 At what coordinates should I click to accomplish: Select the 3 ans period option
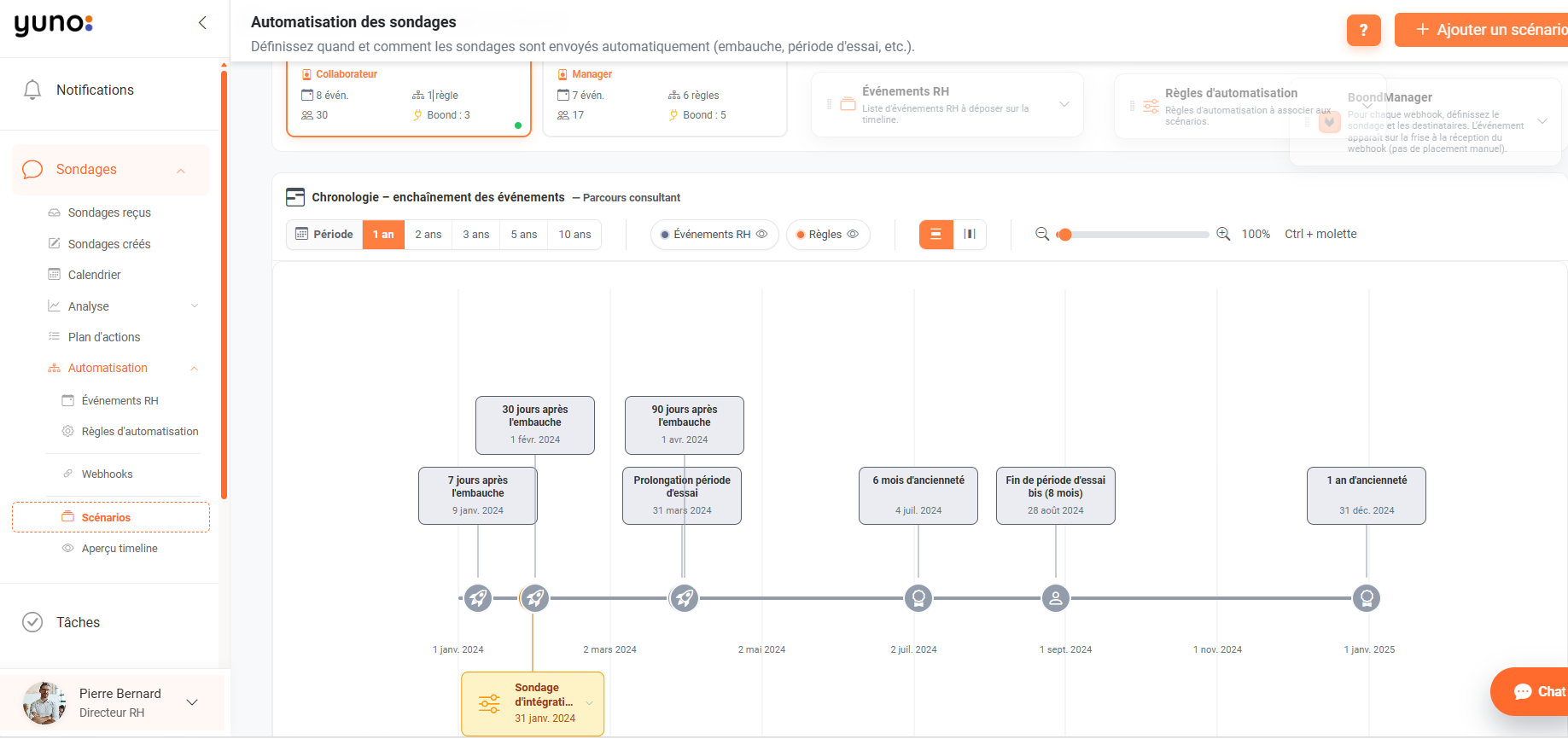476,235
